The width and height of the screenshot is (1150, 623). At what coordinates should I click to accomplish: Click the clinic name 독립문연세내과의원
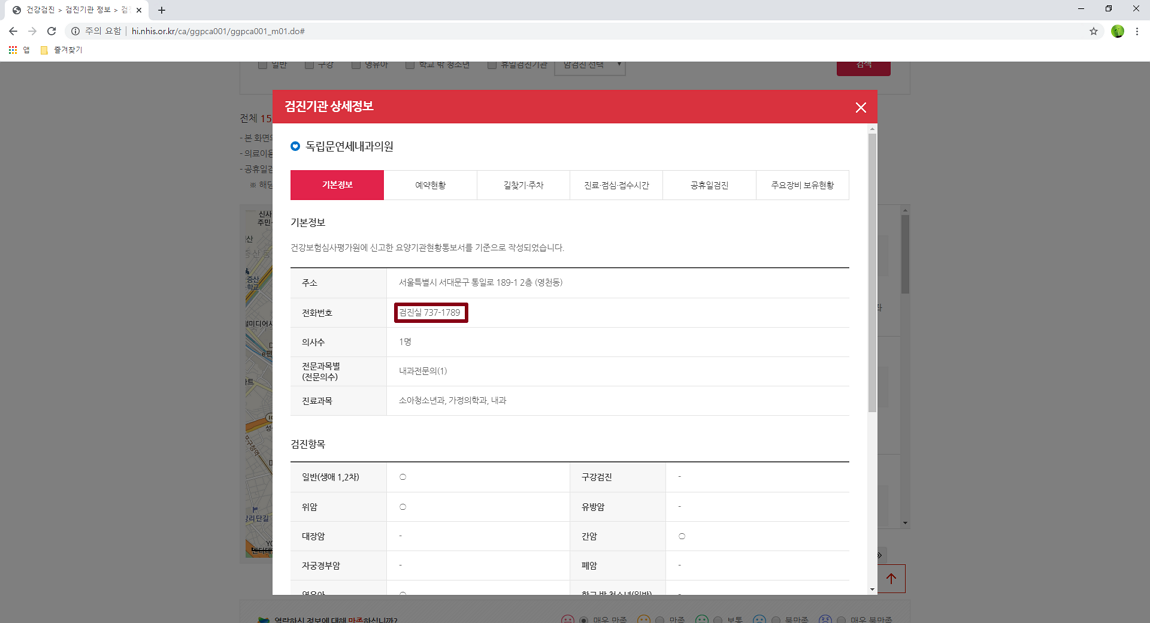349,146
